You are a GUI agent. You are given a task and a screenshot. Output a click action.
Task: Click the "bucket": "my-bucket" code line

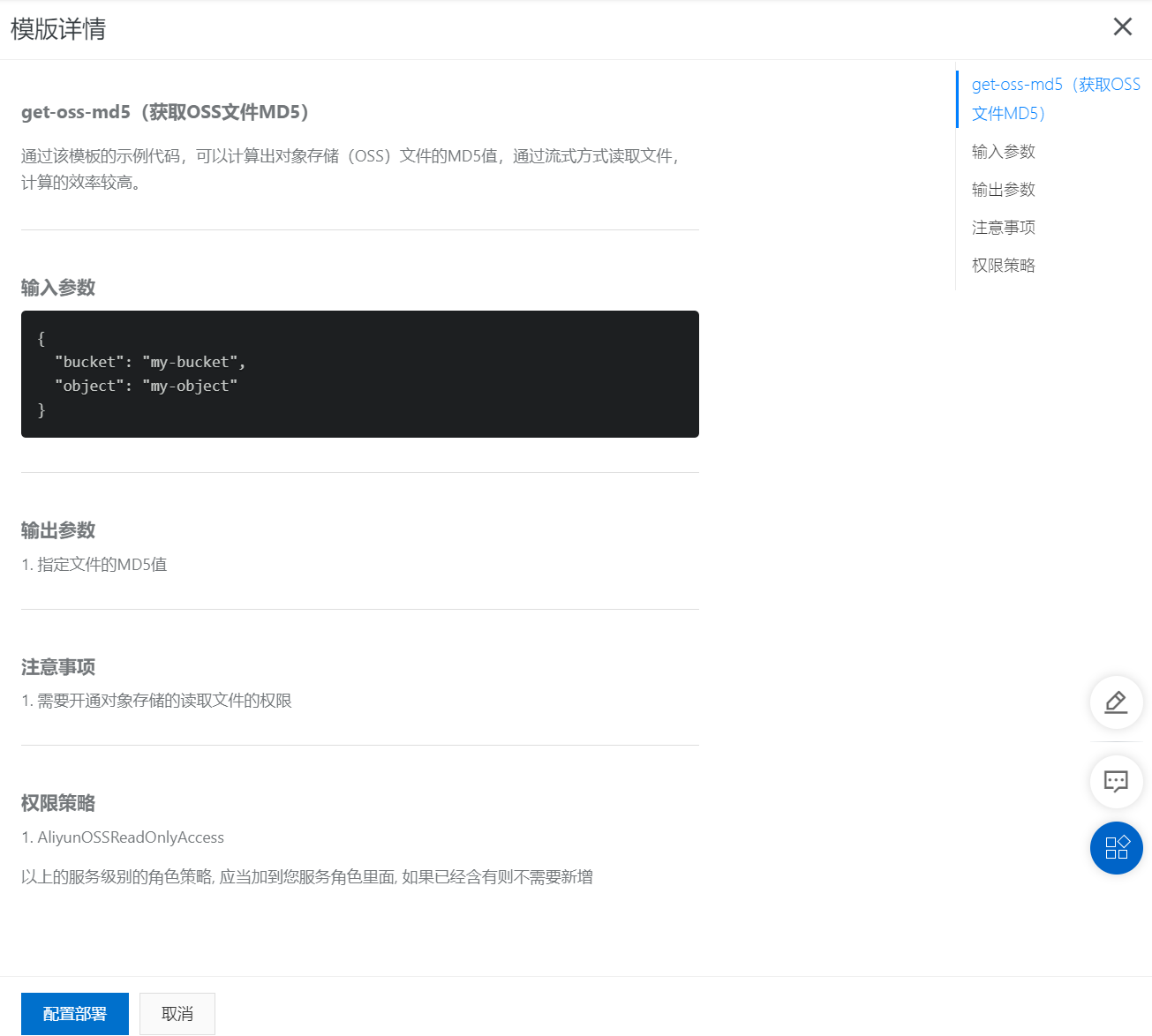tap(150, 362)
